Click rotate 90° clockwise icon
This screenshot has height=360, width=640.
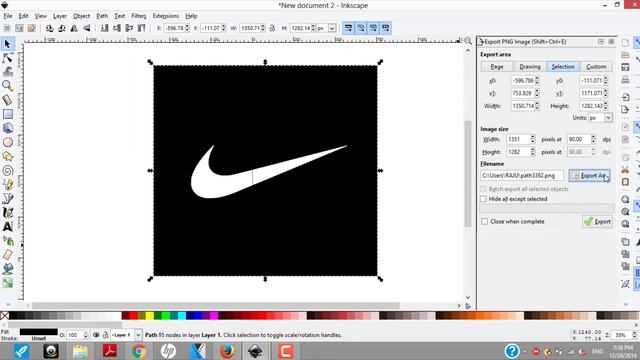[62, 28]
